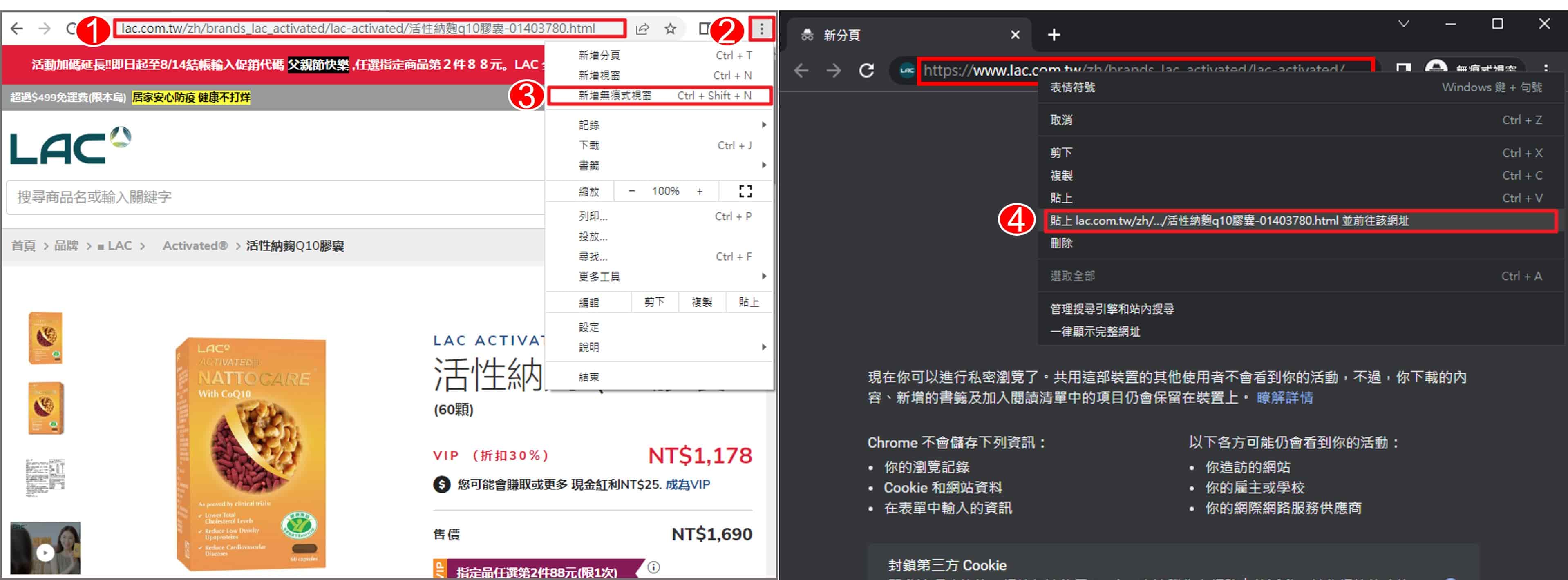
Task: Click the info icon beside 指定品任選第2件88元
Action: coord(653,567)
